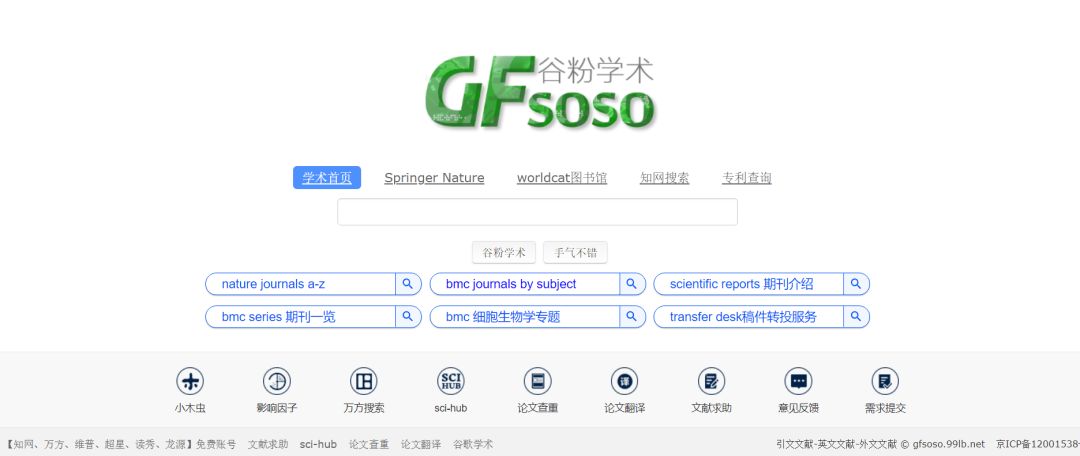The width and height of the screenshot is (1080, 456).
Task: Open bmc series 期刊一览 suggestion
Action: pyautogui.click(x=279, y=317)
